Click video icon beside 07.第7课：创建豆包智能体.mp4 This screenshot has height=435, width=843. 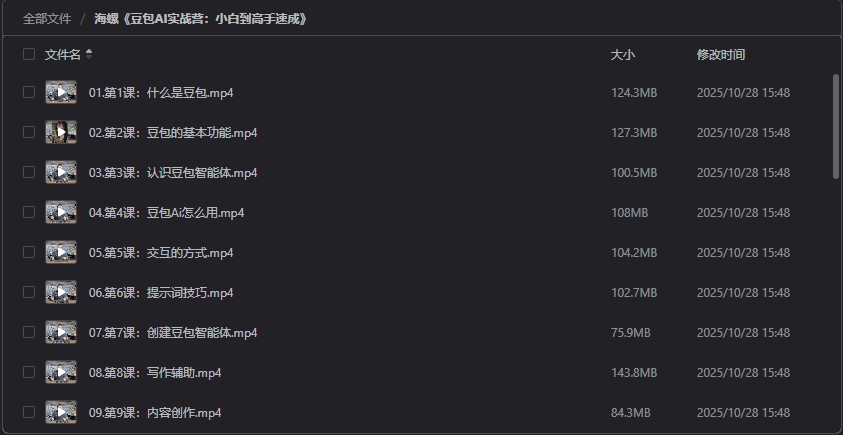[61, 333]
